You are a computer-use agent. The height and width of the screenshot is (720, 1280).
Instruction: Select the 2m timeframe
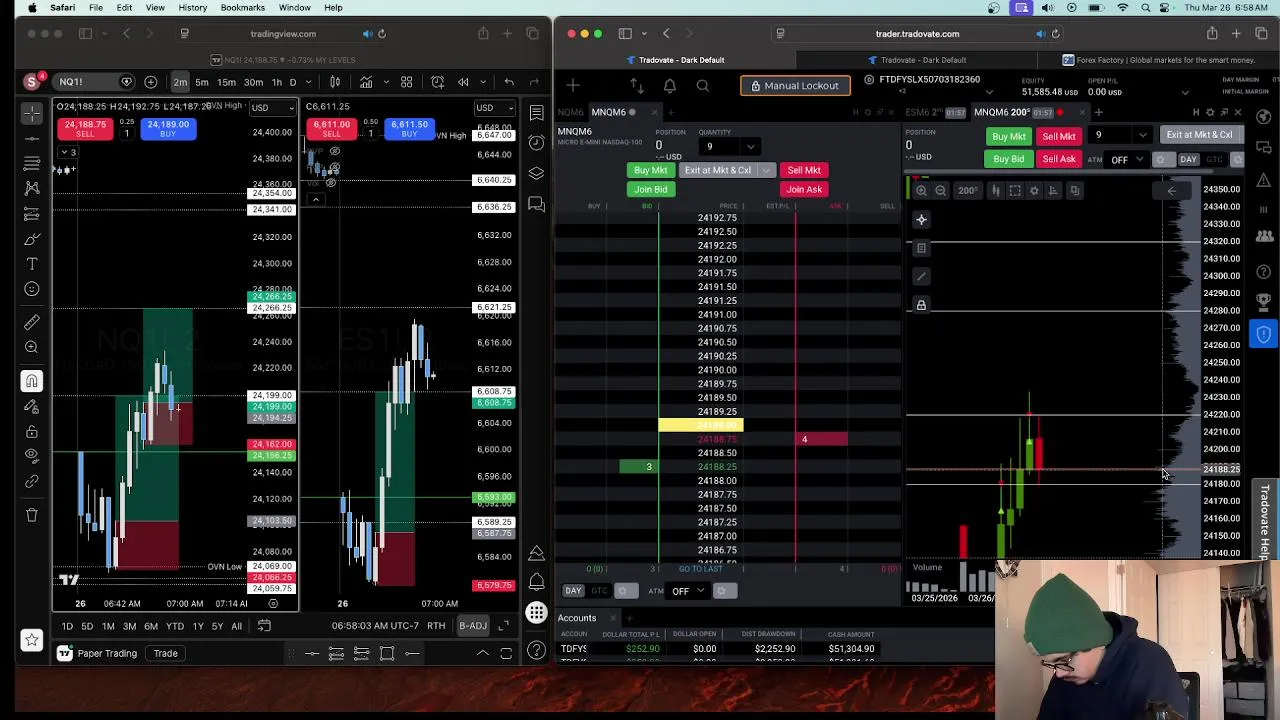tap(180, 82)
